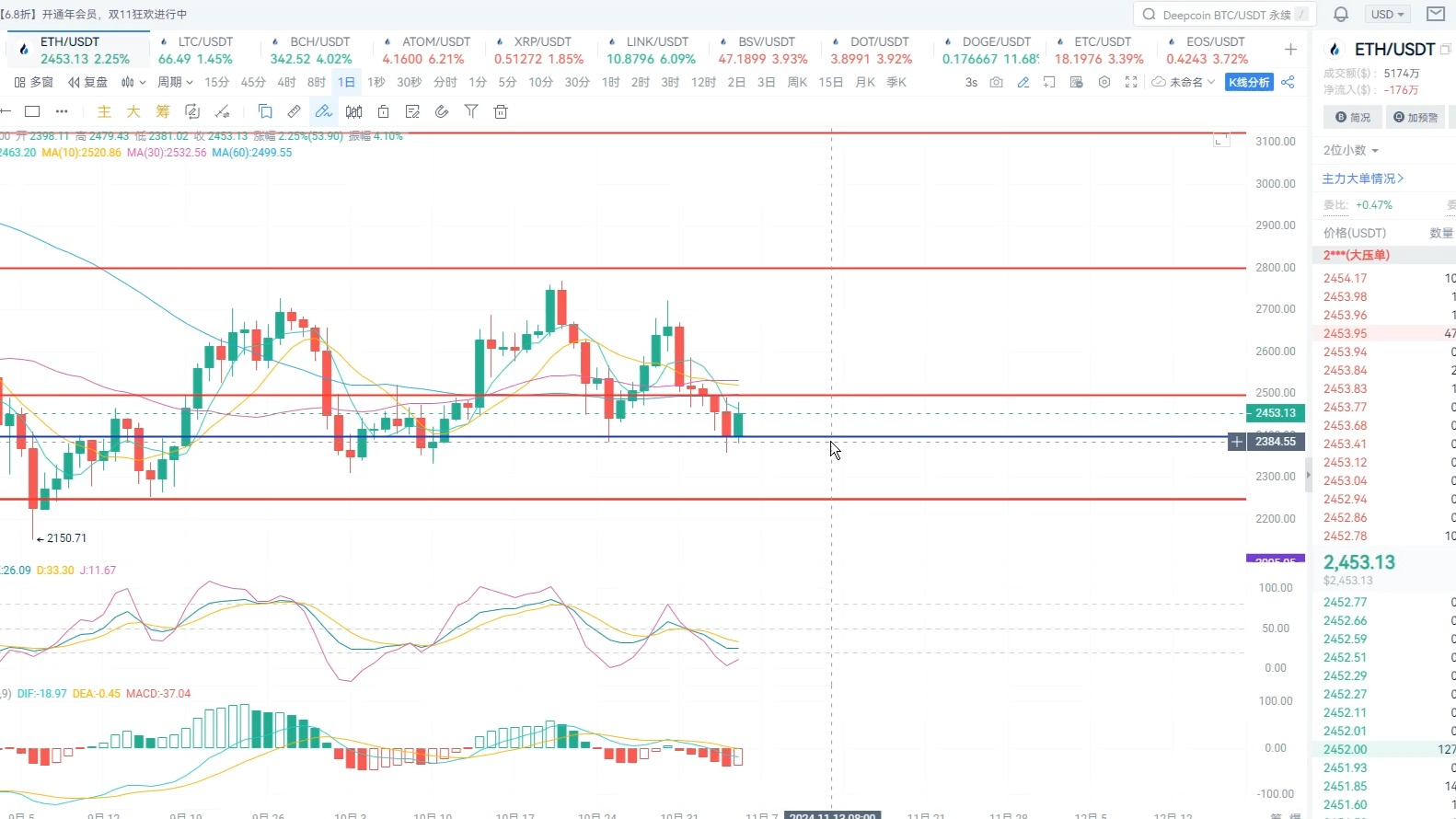This screenshot has width=1456, height=819.
Task: Expand 主力大单情况 section
Action: point(1363,179)
